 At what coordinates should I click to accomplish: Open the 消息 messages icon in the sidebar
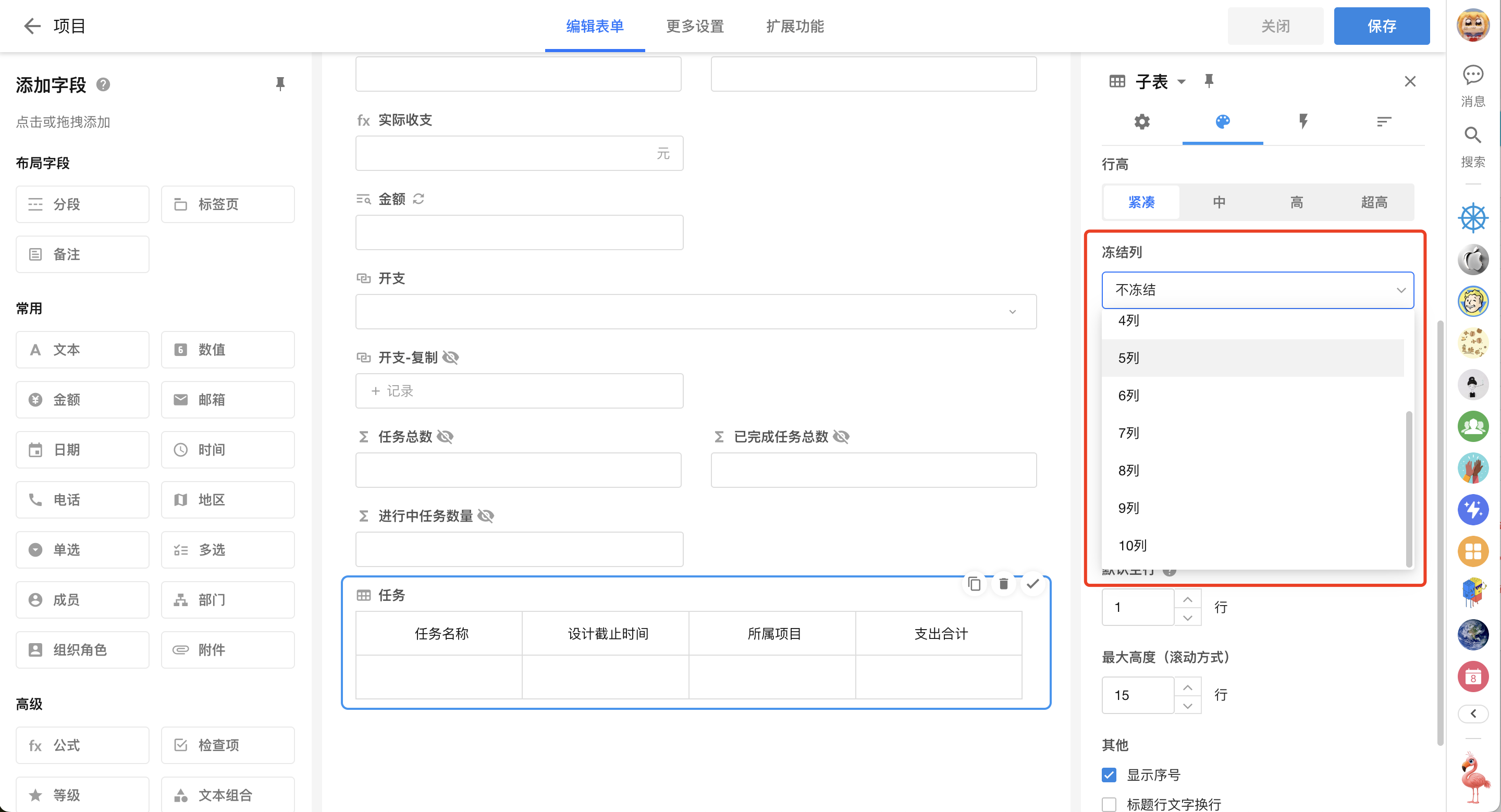[x=1472, y=75]
